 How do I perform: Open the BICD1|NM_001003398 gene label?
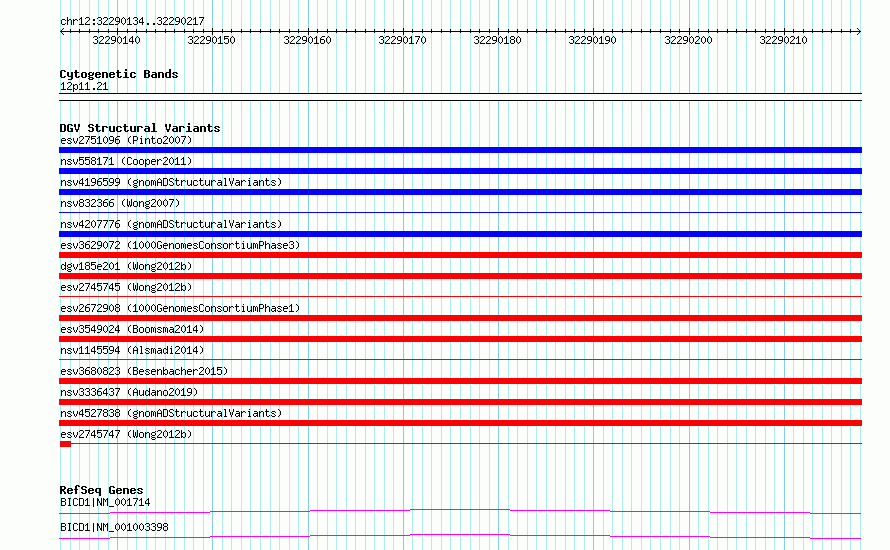coord(114,527)
